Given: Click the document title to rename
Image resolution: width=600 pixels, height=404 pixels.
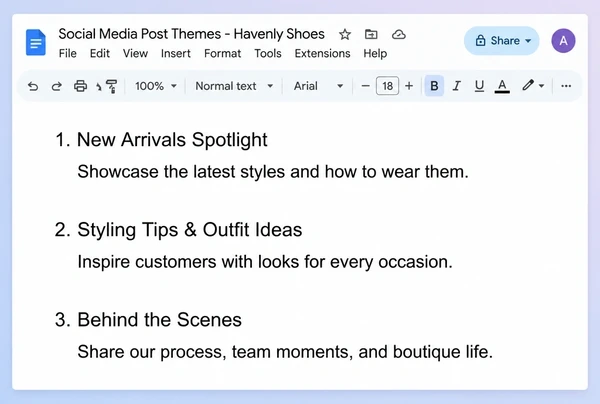Looking at the screenshot, I should [x=191, y=34].
